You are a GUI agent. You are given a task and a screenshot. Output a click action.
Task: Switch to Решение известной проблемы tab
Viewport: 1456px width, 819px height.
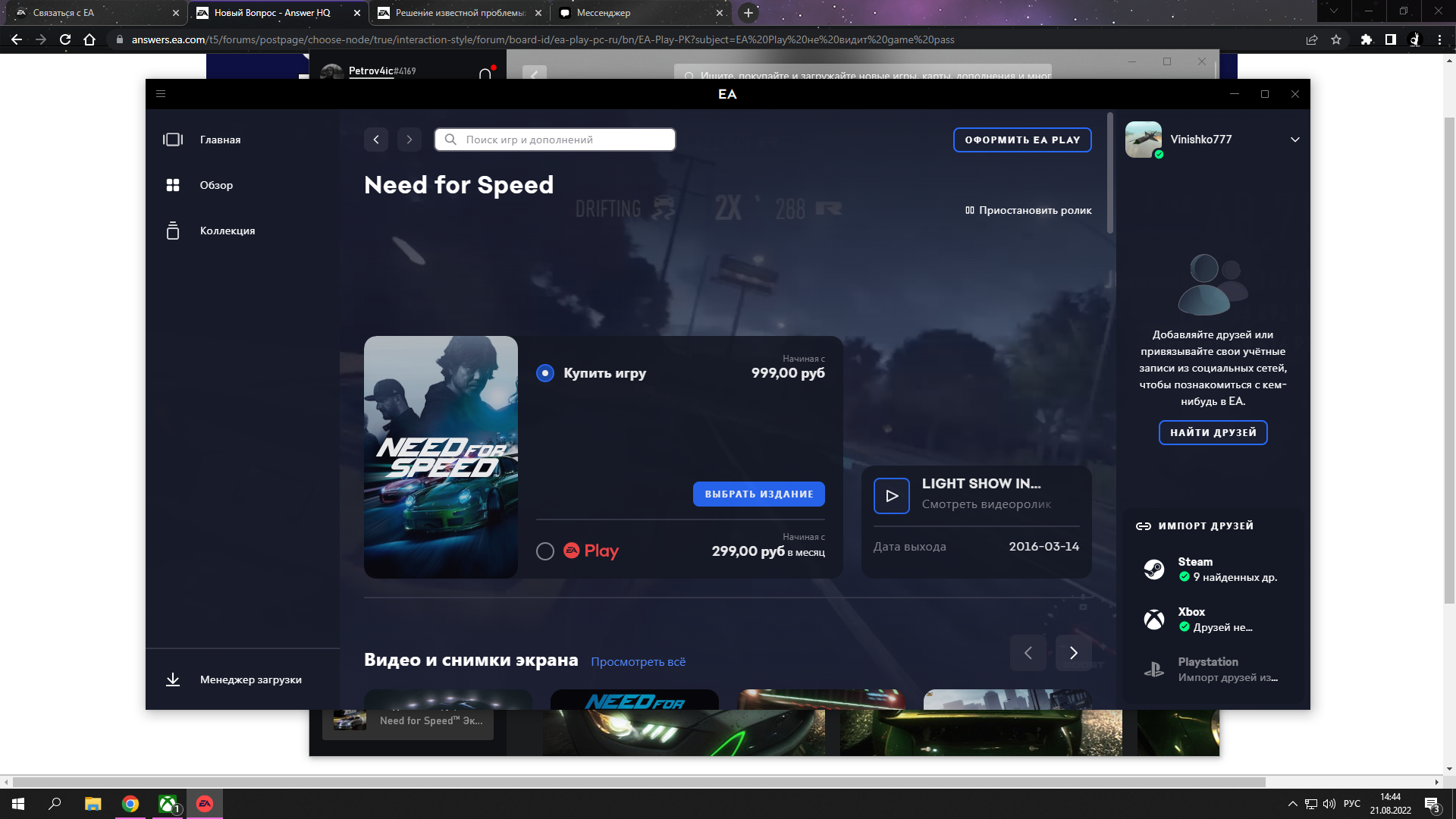point(460,13)
